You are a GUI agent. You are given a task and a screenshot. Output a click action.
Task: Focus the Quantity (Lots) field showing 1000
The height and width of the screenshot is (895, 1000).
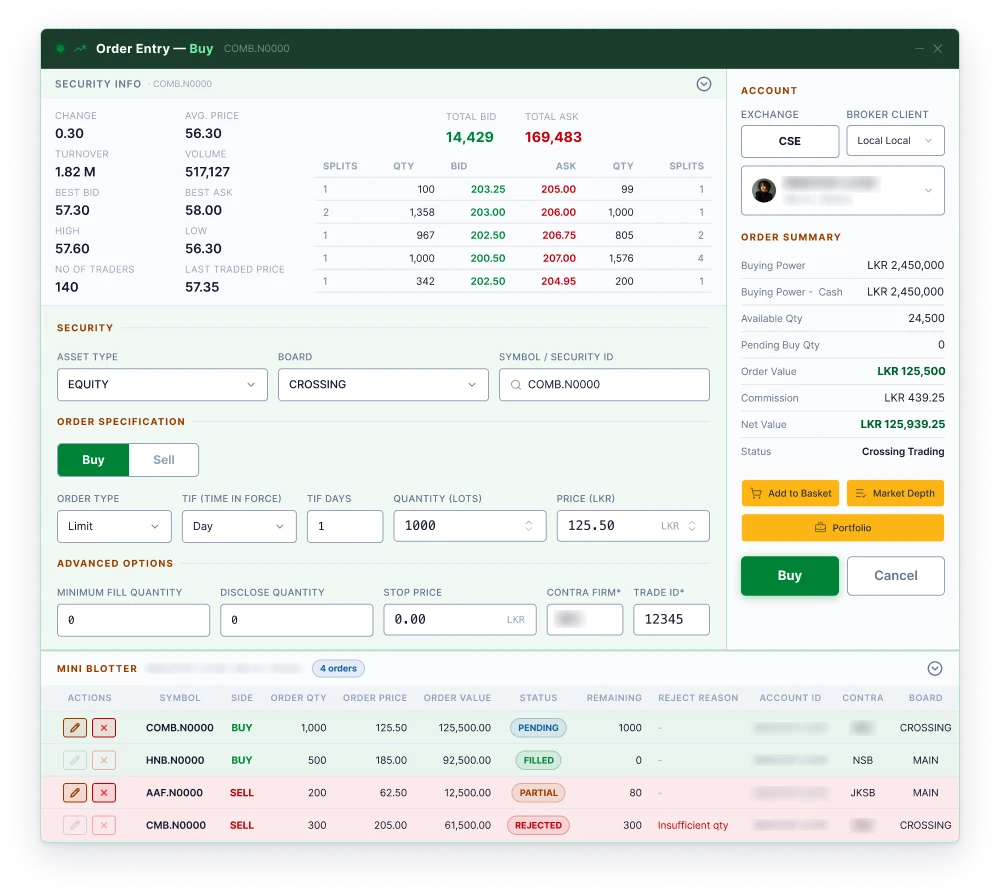(470, 526)
